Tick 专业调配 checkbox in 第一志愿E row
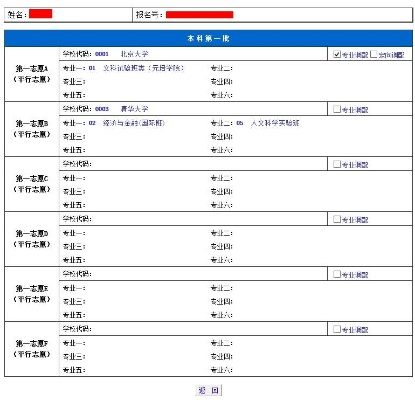This screenshot has width=415, height=400. [337, 274]
